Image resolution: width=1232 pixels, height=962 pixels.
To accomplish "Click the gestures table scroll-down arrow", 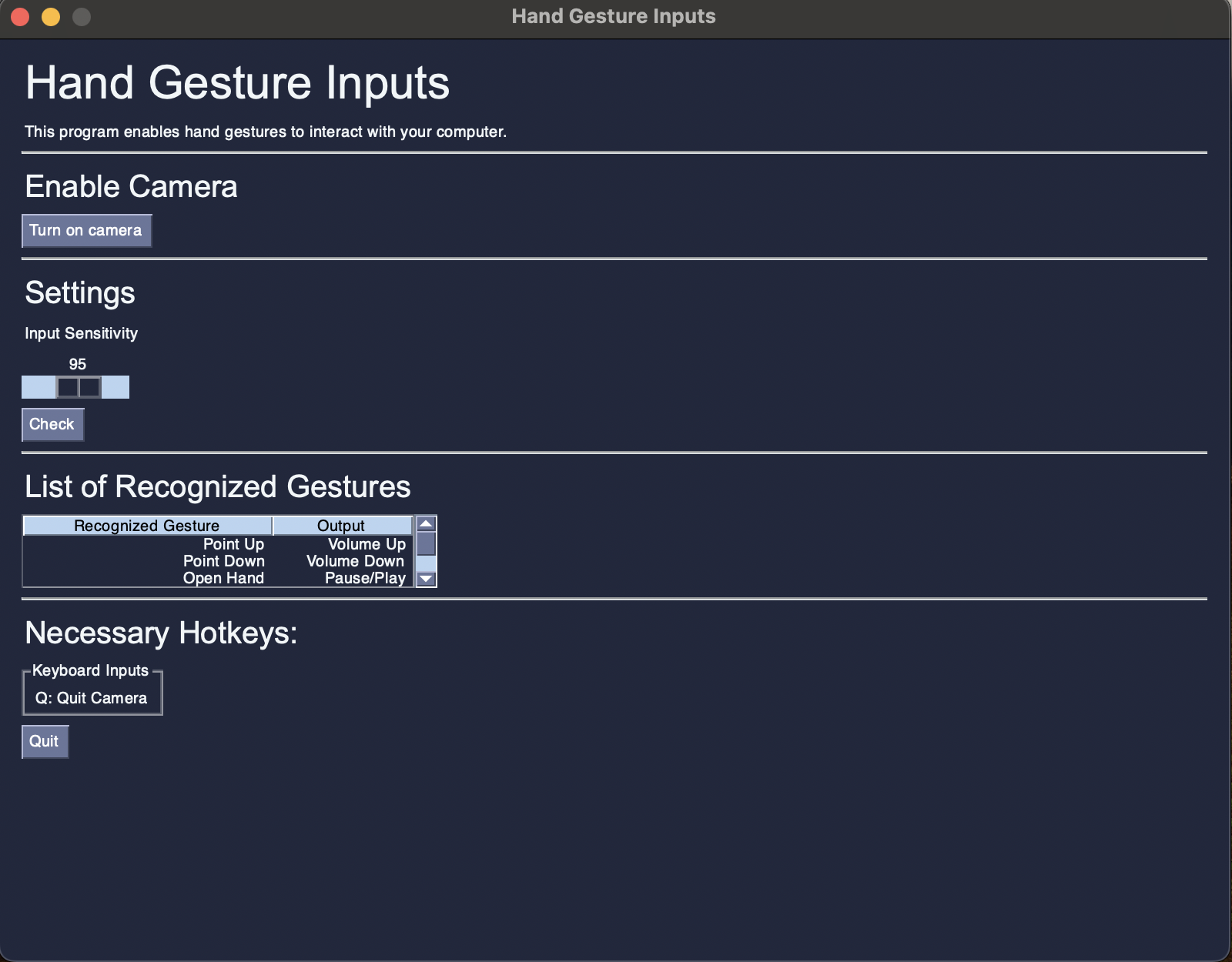I will pyautogui.click(x=426, y=579).
